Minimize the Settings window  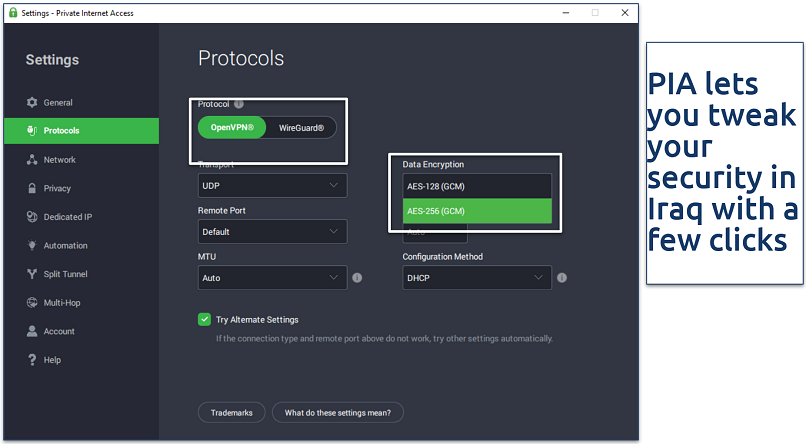[566, 12]
